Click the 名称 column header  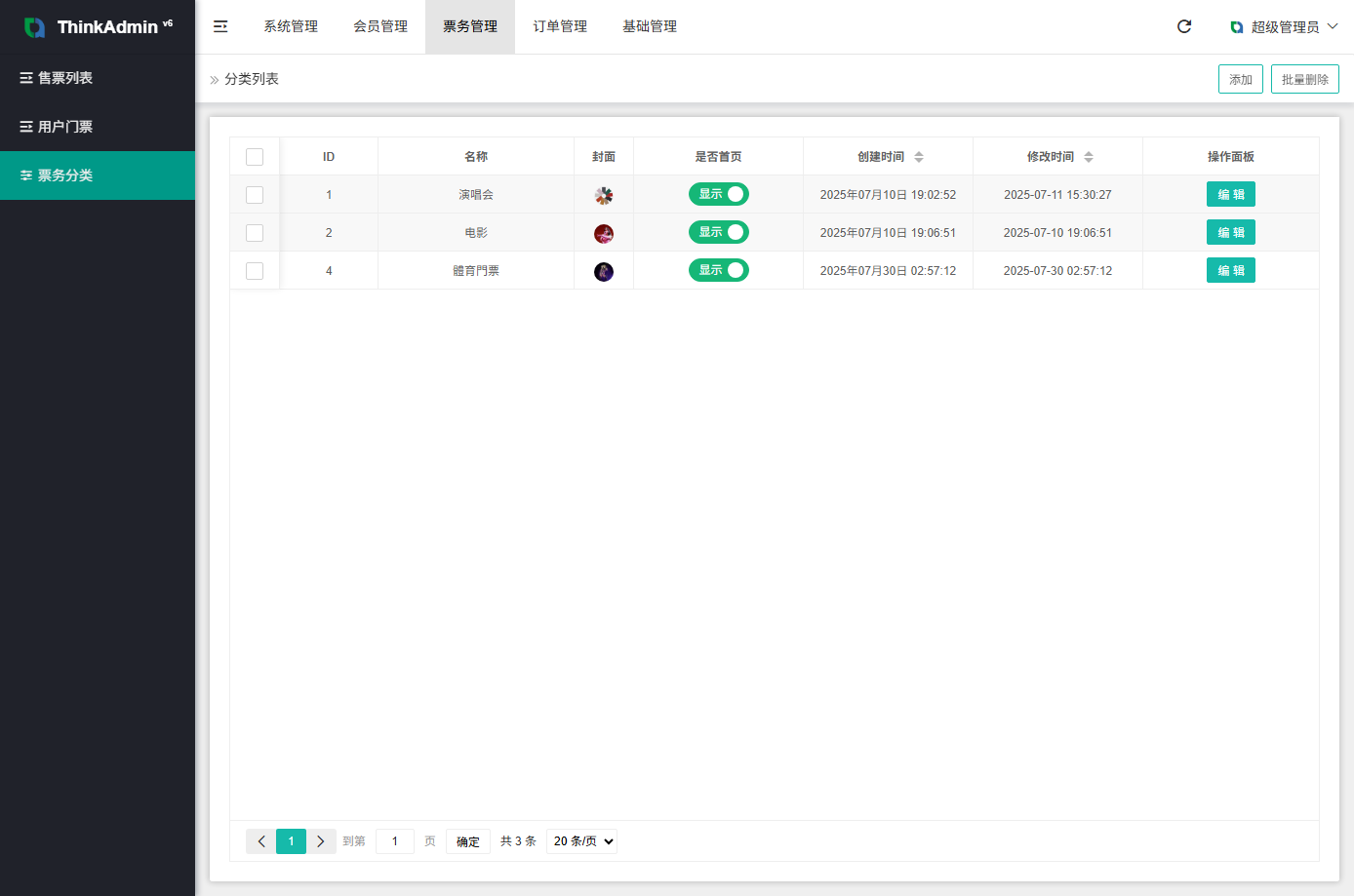pyautogui.click(x=476, y=157)
